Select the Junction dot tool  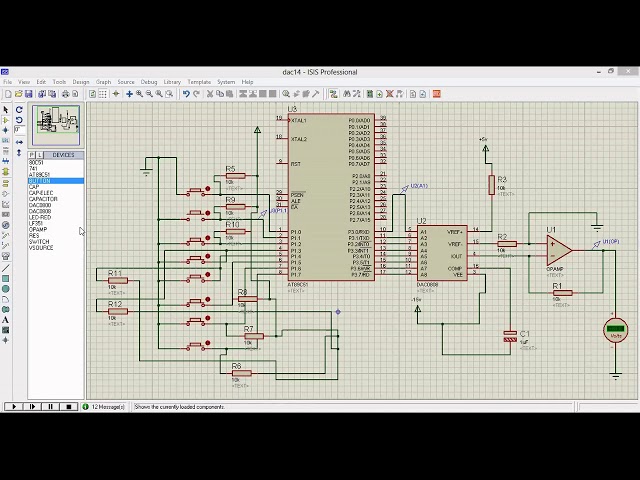point(6,130)
